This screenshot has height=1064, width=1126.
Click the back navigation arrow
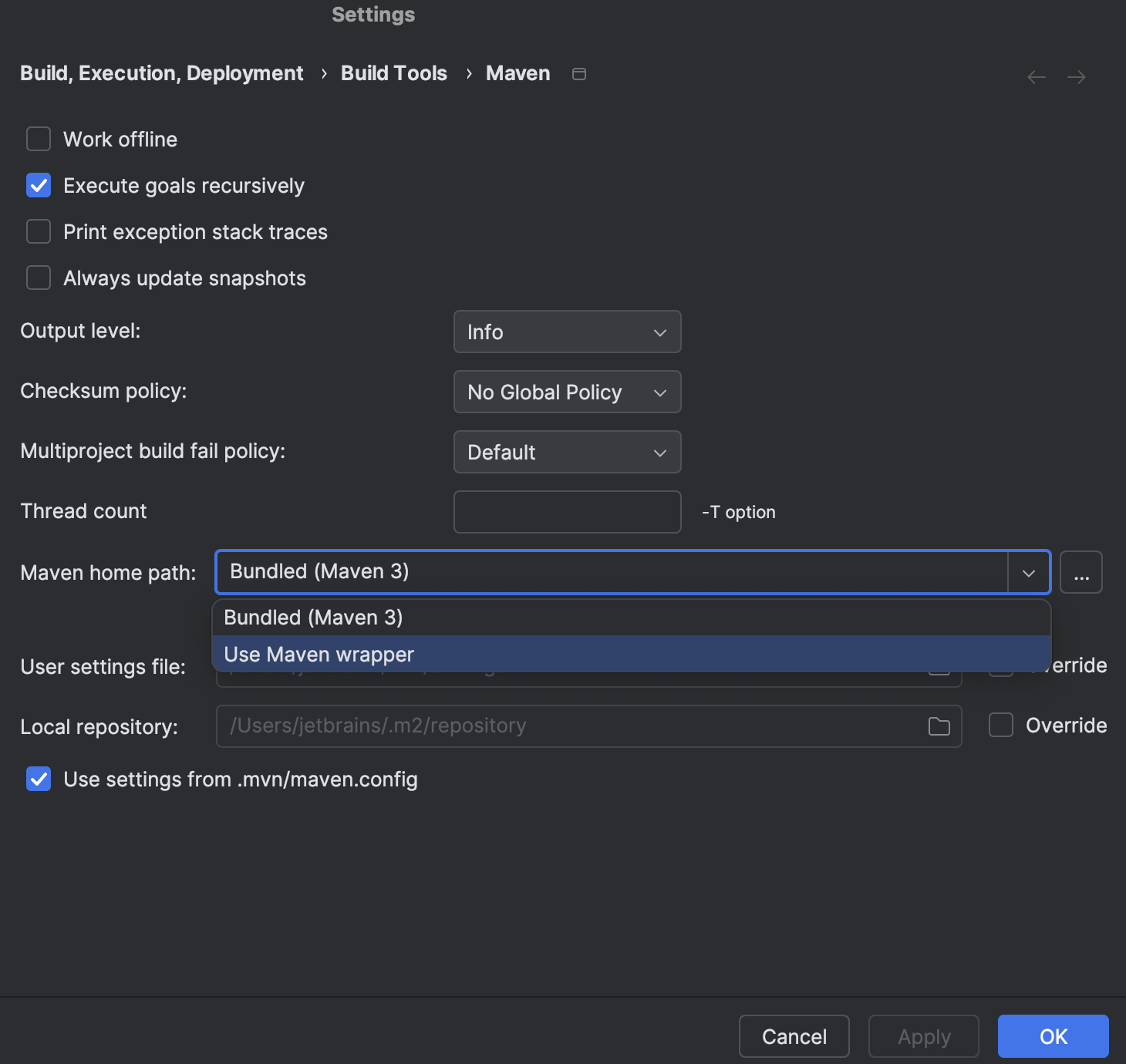click(1036, 76)
